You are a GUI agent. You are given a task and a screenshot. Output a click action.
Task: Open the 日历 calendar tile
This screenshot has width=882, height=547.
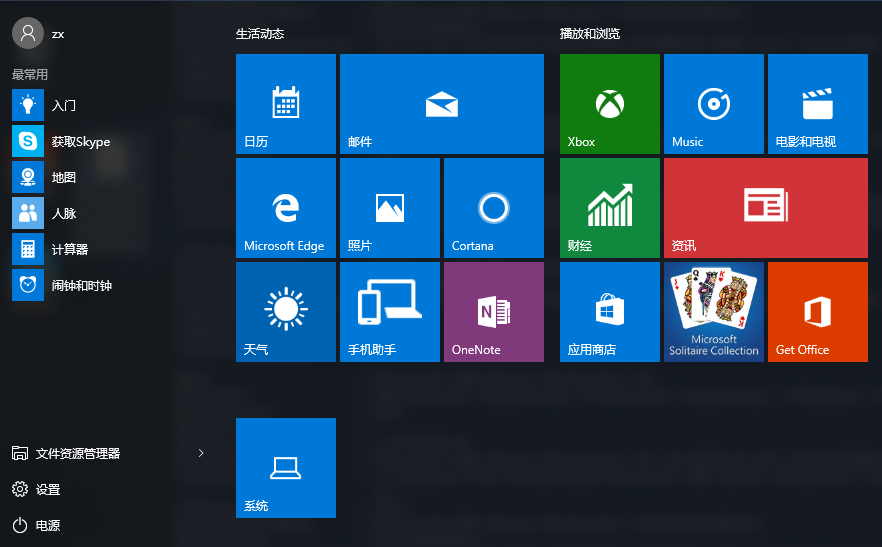pyautogui.click(x=286, y=104)
